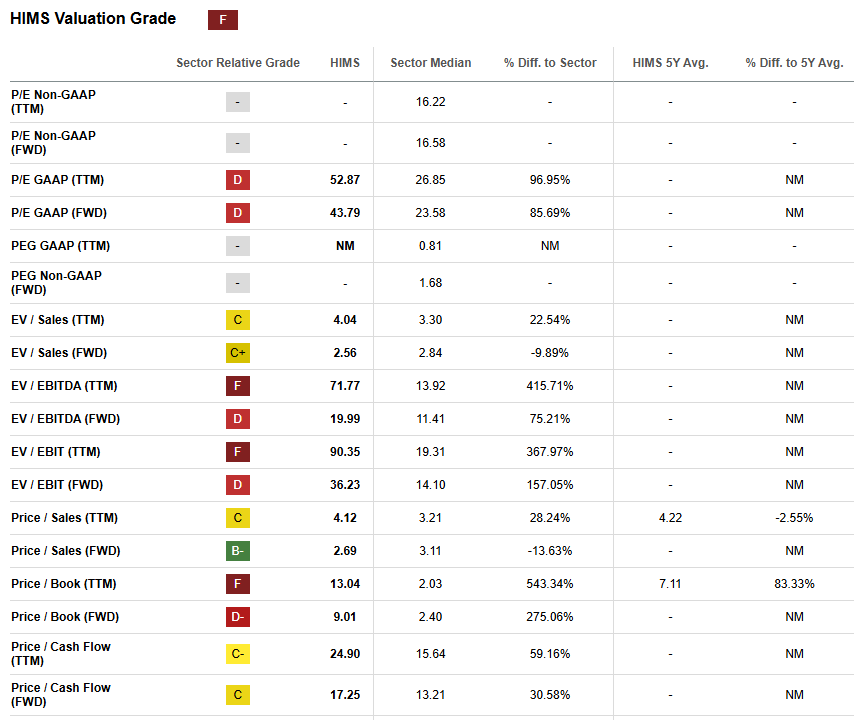Click the % Diff. to Sector column header
860x720 pixels.
(x=550, y=62)
